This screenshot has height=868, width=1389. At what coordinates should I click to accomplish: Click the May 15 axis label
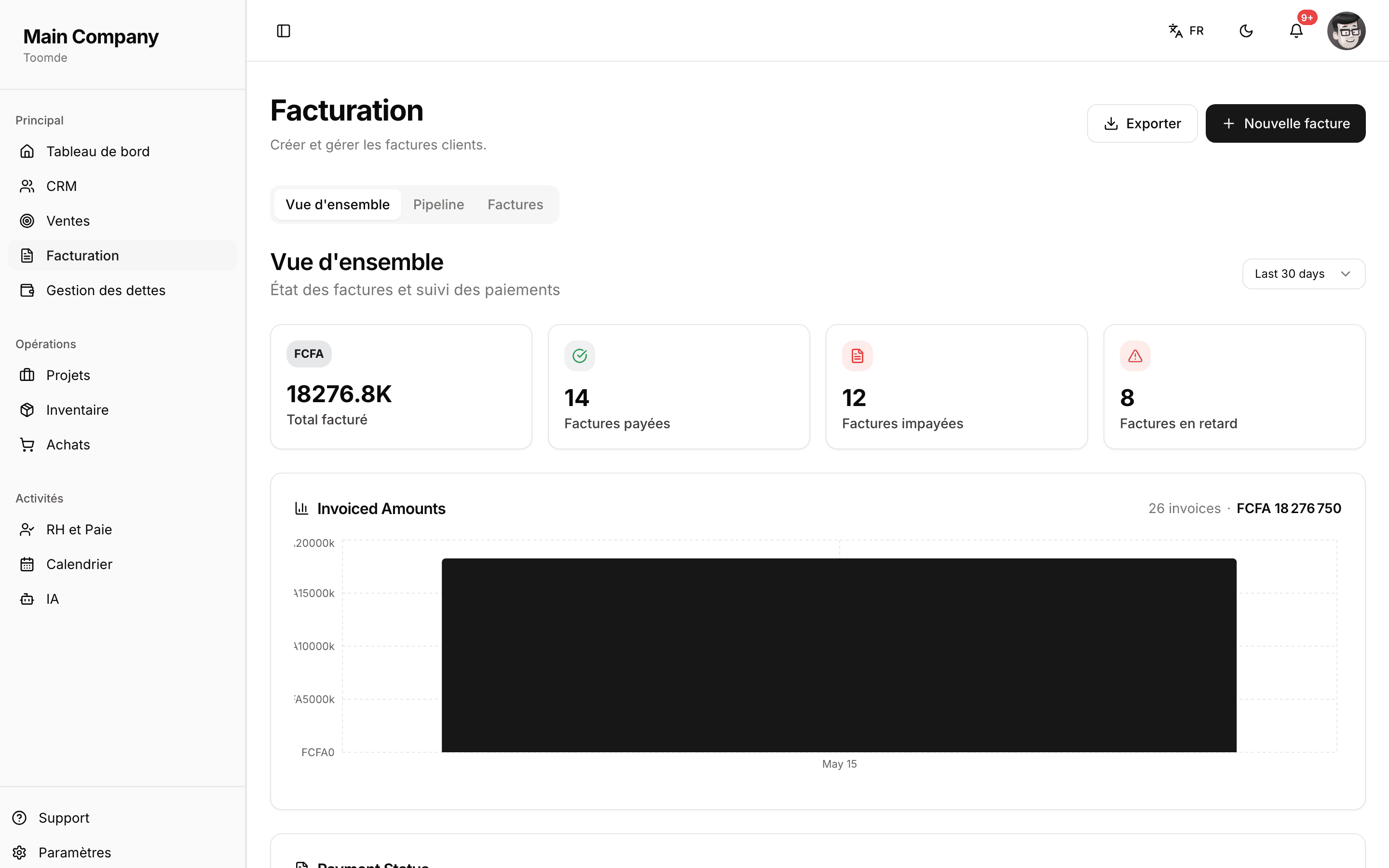[839, 764]
